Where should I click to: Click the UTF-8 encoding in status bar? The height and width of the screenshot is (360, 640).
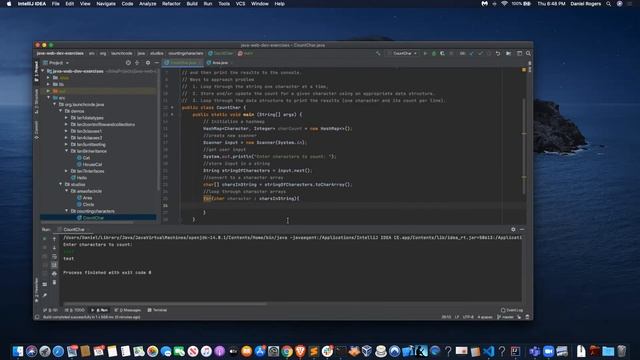coord(468,317)
